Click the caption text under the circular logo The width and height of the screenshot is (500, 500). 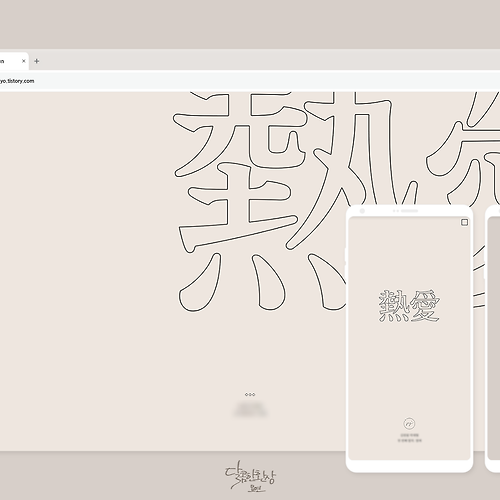click(409, 438)
